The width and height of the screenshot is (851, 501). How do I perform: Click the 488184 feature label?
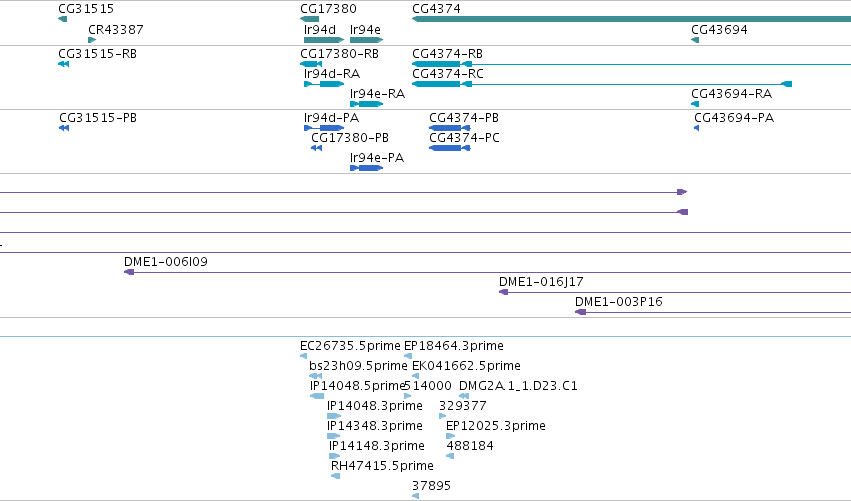pos(470,446)
